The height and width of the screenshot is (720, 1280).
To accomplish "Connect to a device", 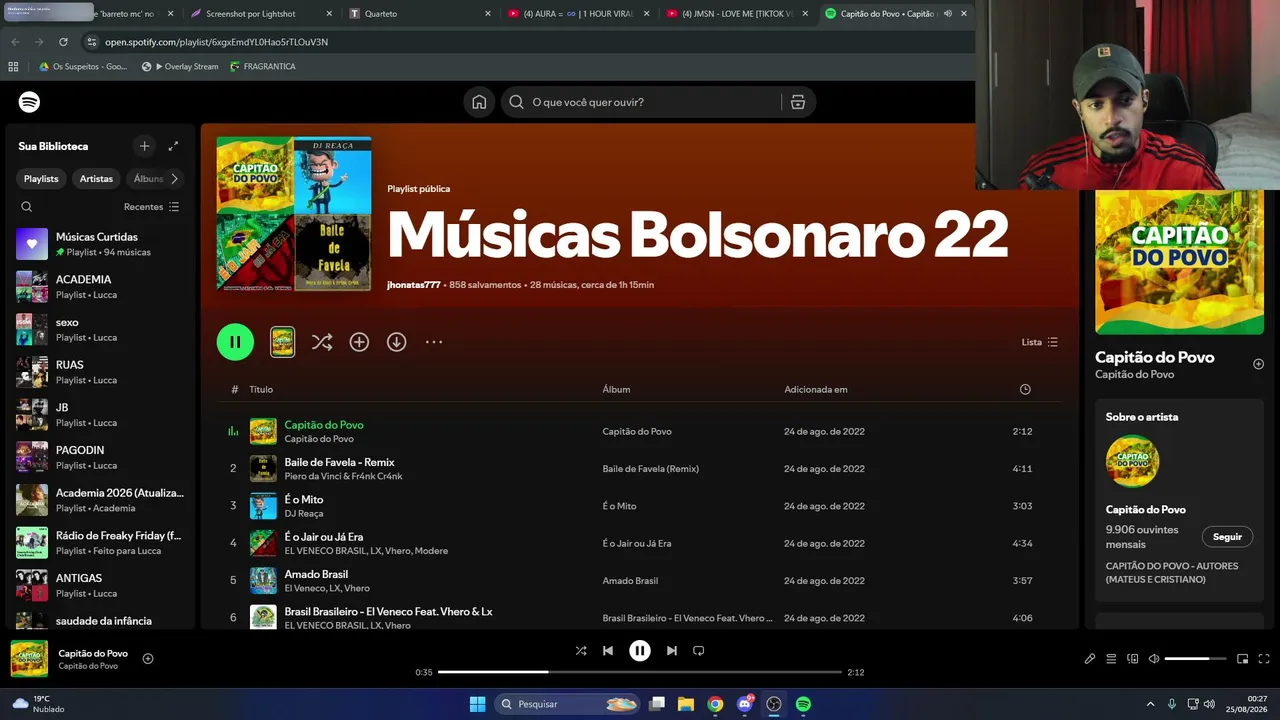I will tap(1133, 659).
